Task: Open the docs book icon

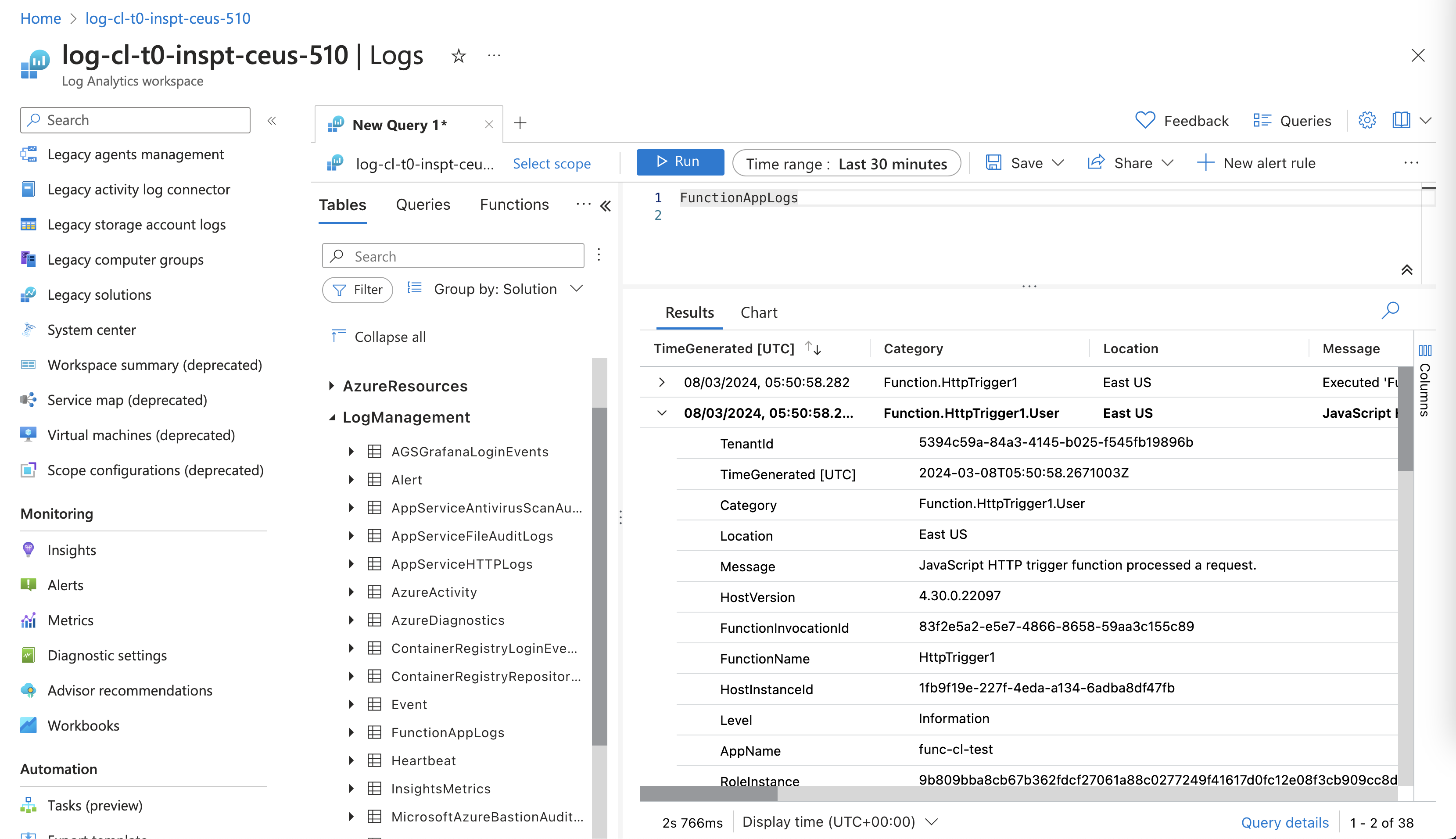Action: coord(1401,120)
